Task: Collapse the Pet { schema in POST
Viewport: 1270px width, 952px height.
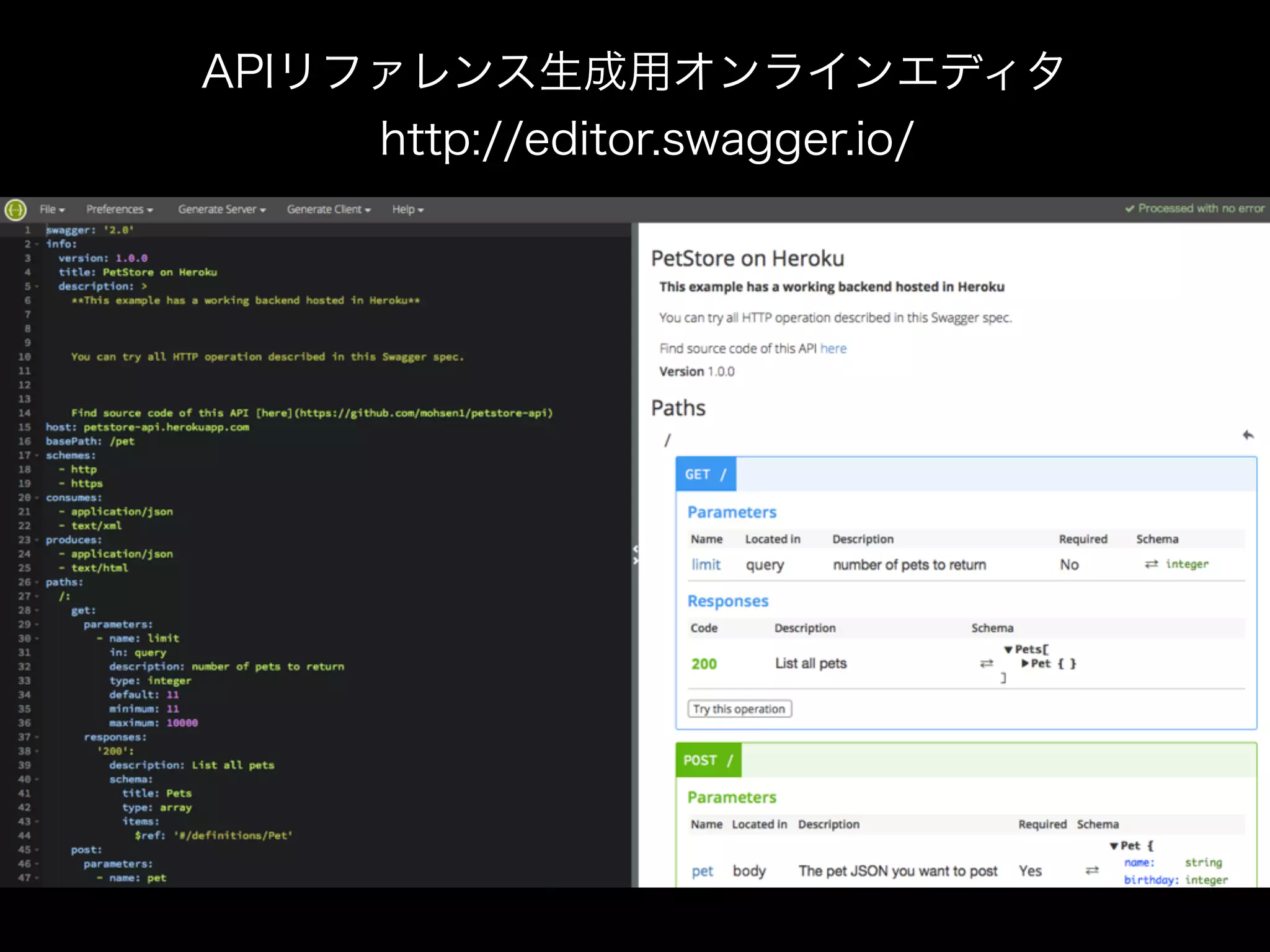Action: pos(1114,846)
